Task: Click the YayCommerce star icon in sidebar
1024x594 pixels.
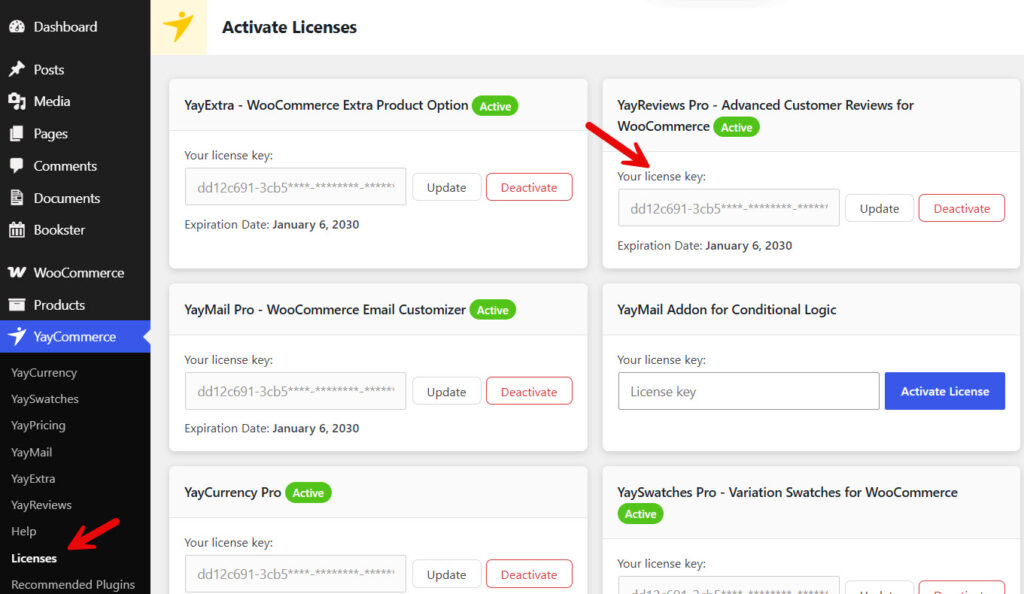Action: (17, 336)
